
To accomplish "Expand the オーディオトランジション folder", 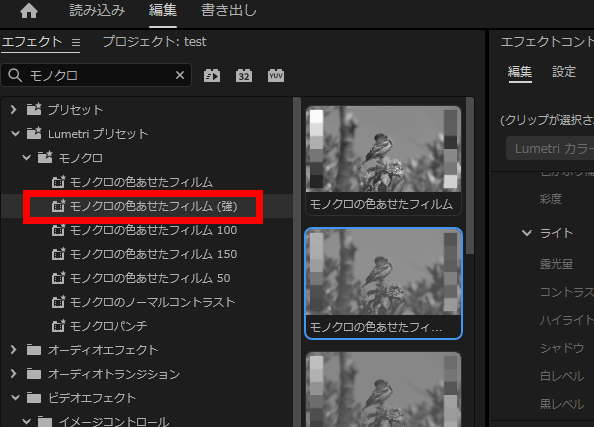I will [14, 374].
